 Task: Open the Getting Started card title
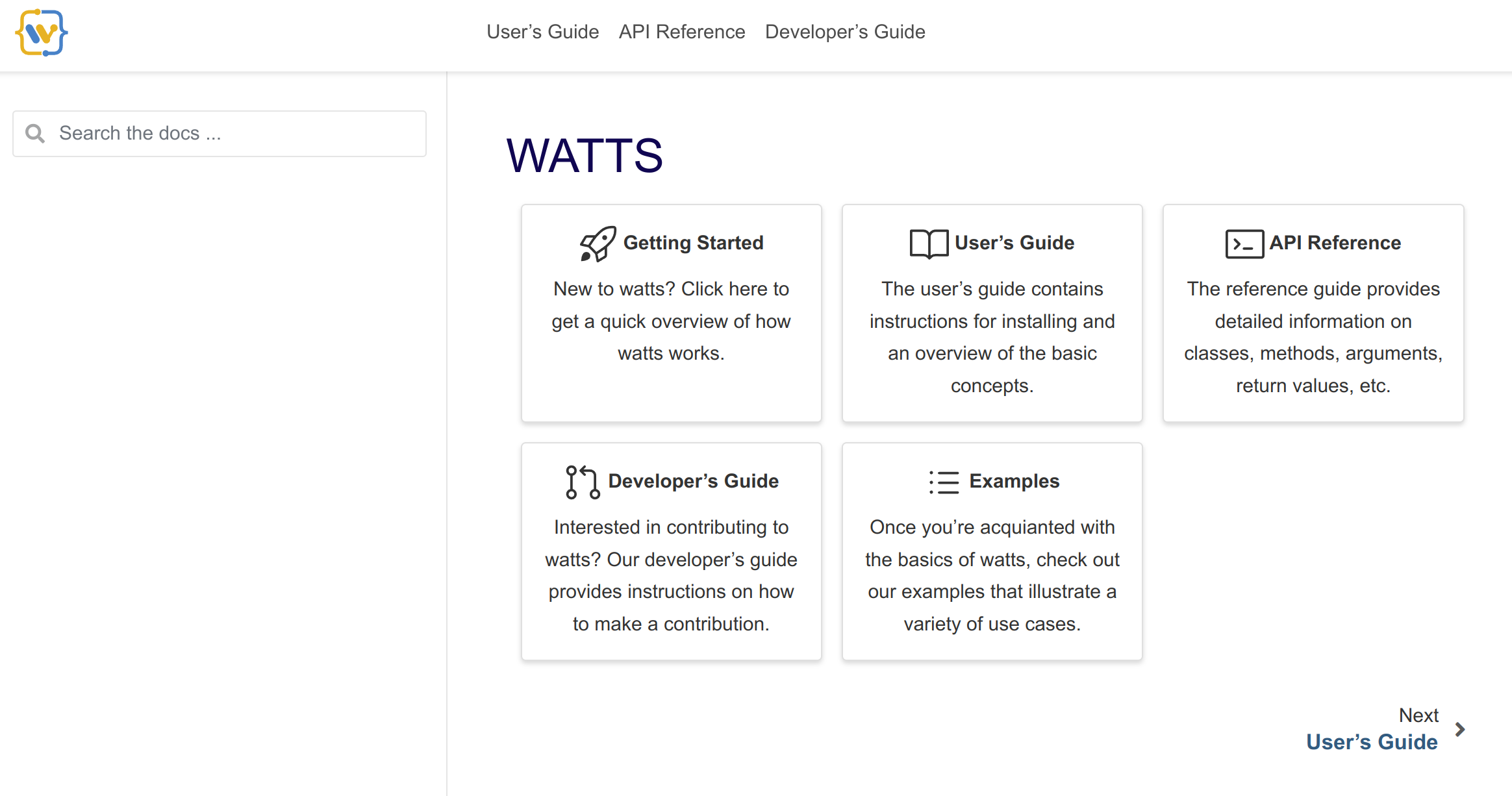pyautogui.click(x=693, y=243)
